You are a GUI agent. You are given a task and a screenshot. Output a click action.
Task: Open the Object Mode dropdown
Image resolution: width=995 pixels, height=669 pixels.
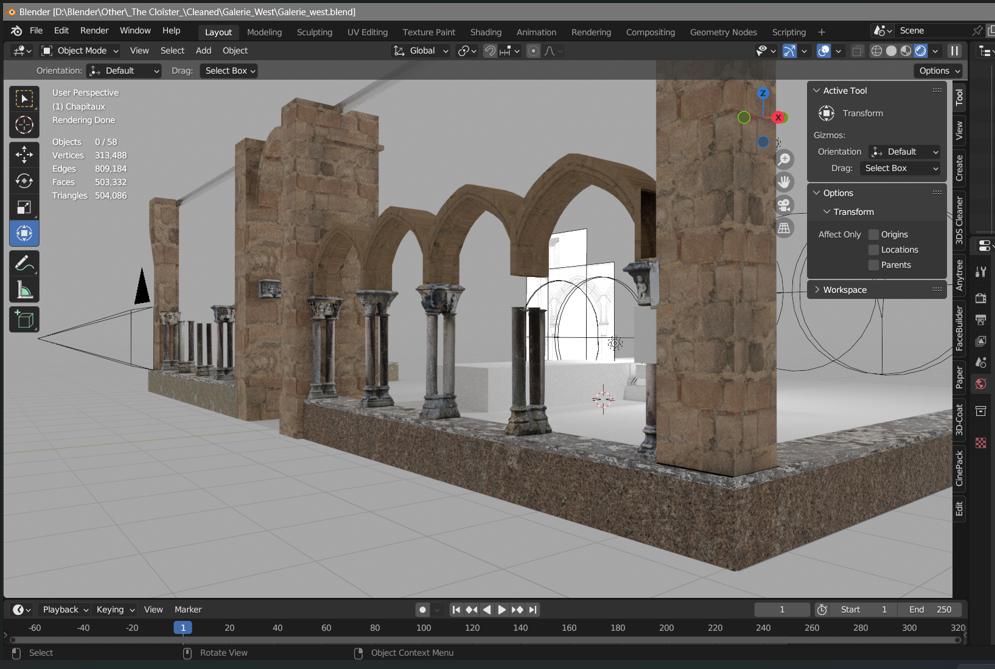(x=80, y=51)
